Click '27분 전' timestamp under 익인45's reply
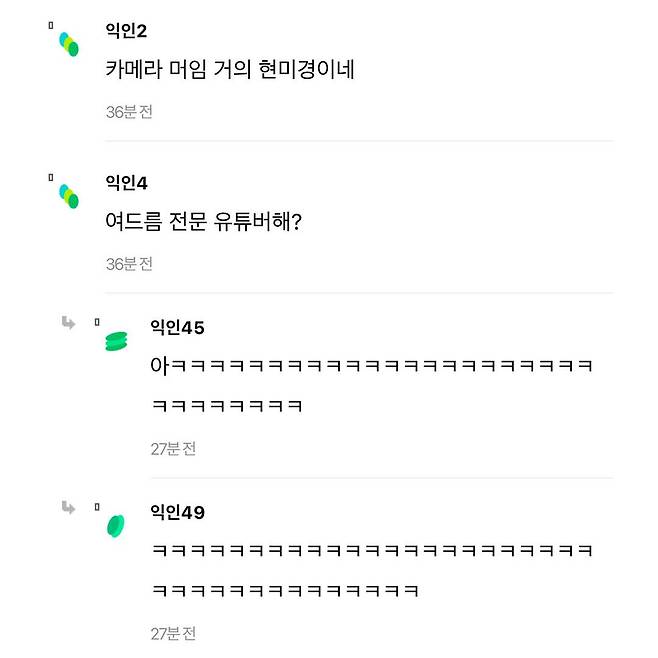Screen dimensions: 658x658 pyautogui.click(x=173, y=449)
